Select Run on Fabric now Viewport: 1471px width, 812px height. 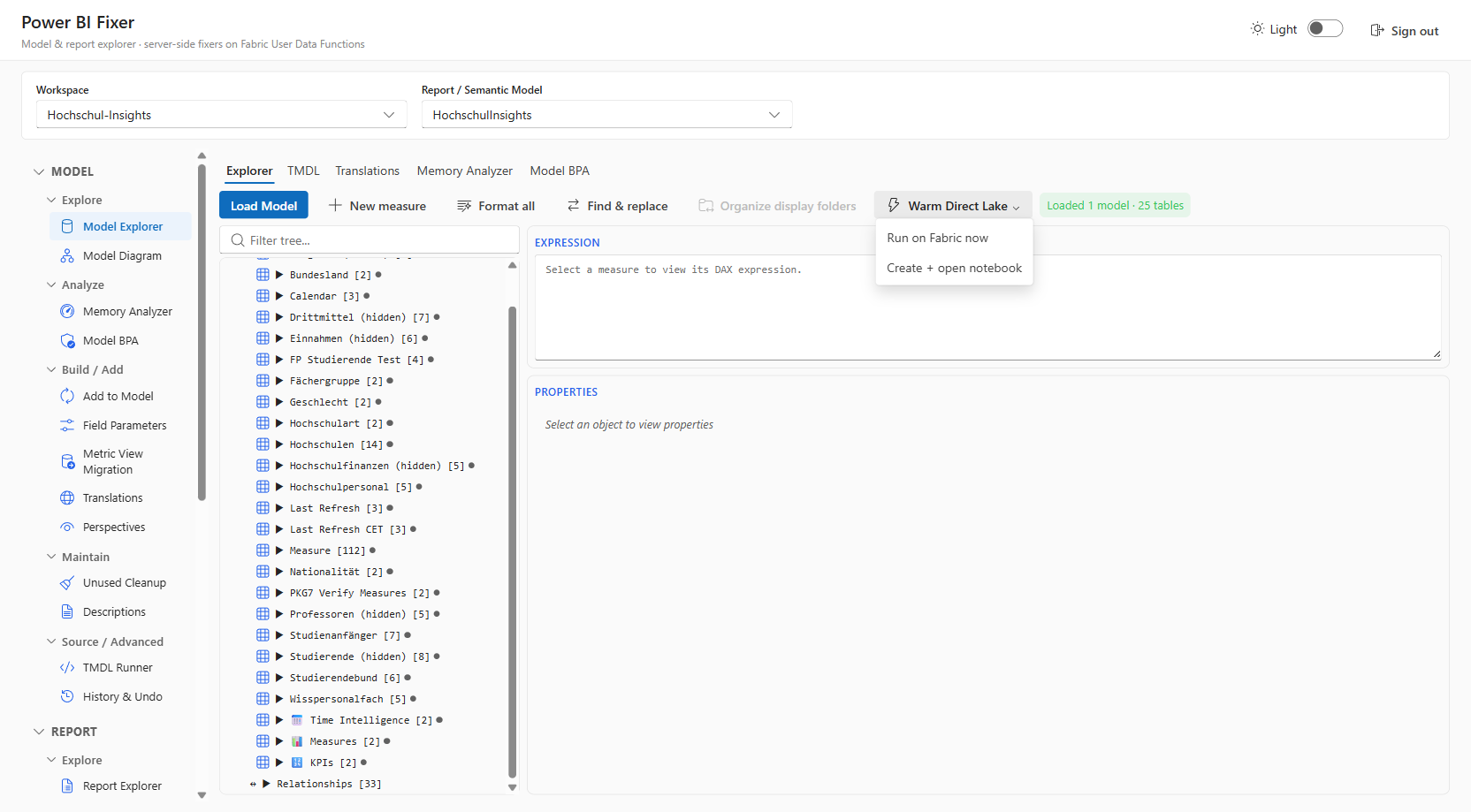pyautogui.click(x=954, y=238)
